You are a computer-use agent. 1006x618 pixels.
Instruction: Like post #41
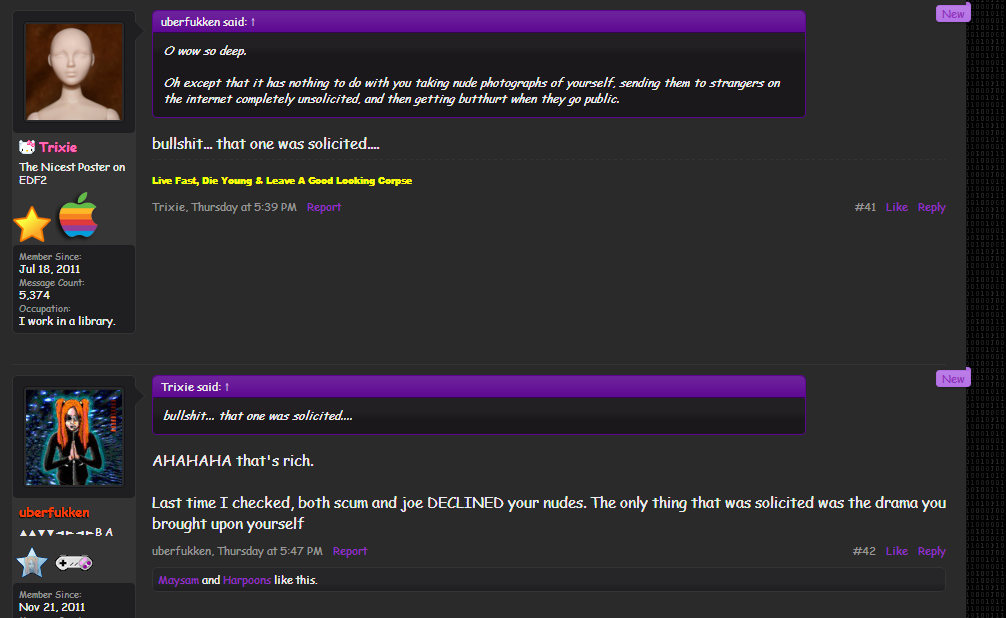[x=897, y=207]
